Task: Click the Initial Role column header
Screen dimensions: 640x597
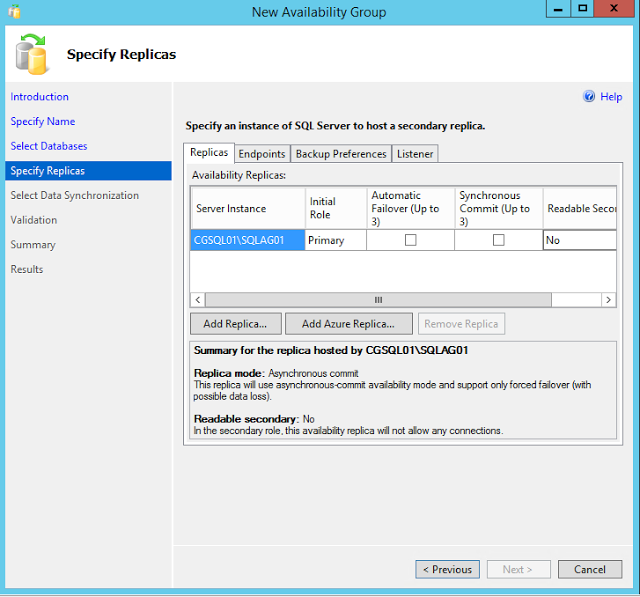Action: pos(336,208)
